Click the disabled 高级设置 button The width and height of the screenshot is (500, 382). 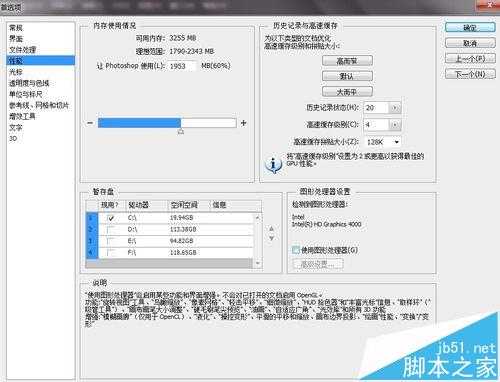(318, 264)
